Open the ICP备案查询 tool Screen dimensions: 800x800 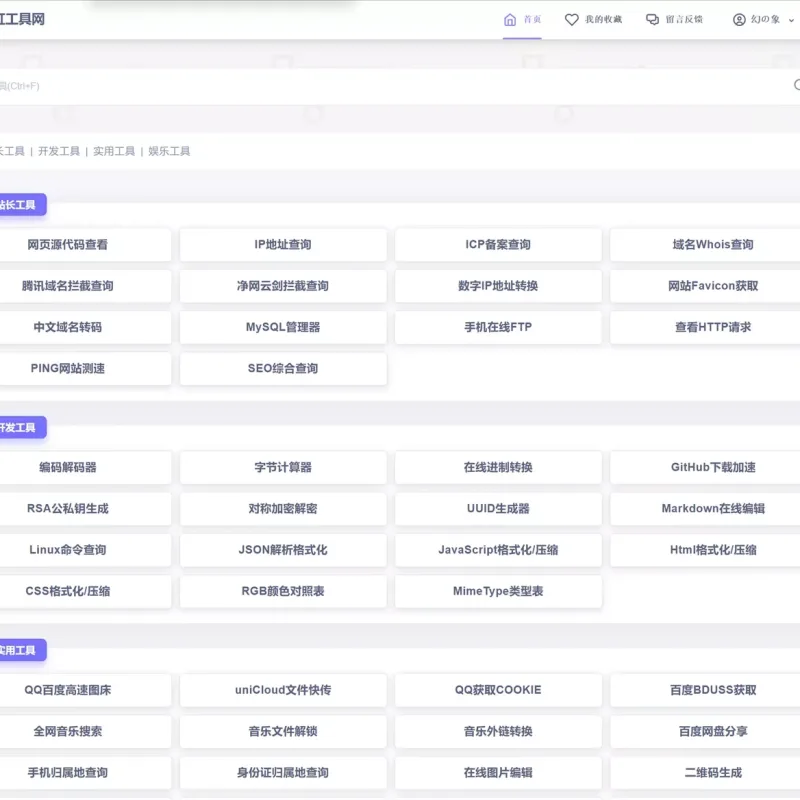[x=498, y=244]
